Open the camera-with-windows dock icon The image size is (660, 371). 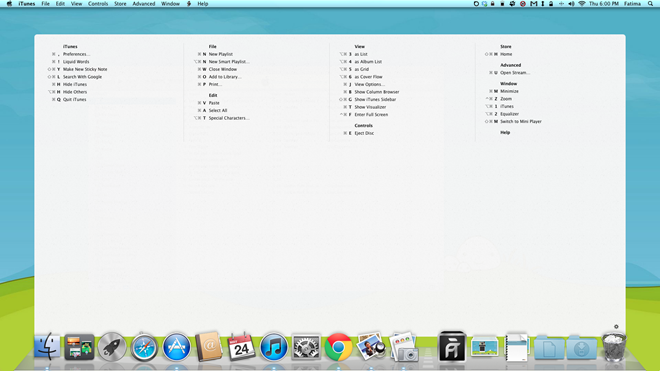pos(404,347)
